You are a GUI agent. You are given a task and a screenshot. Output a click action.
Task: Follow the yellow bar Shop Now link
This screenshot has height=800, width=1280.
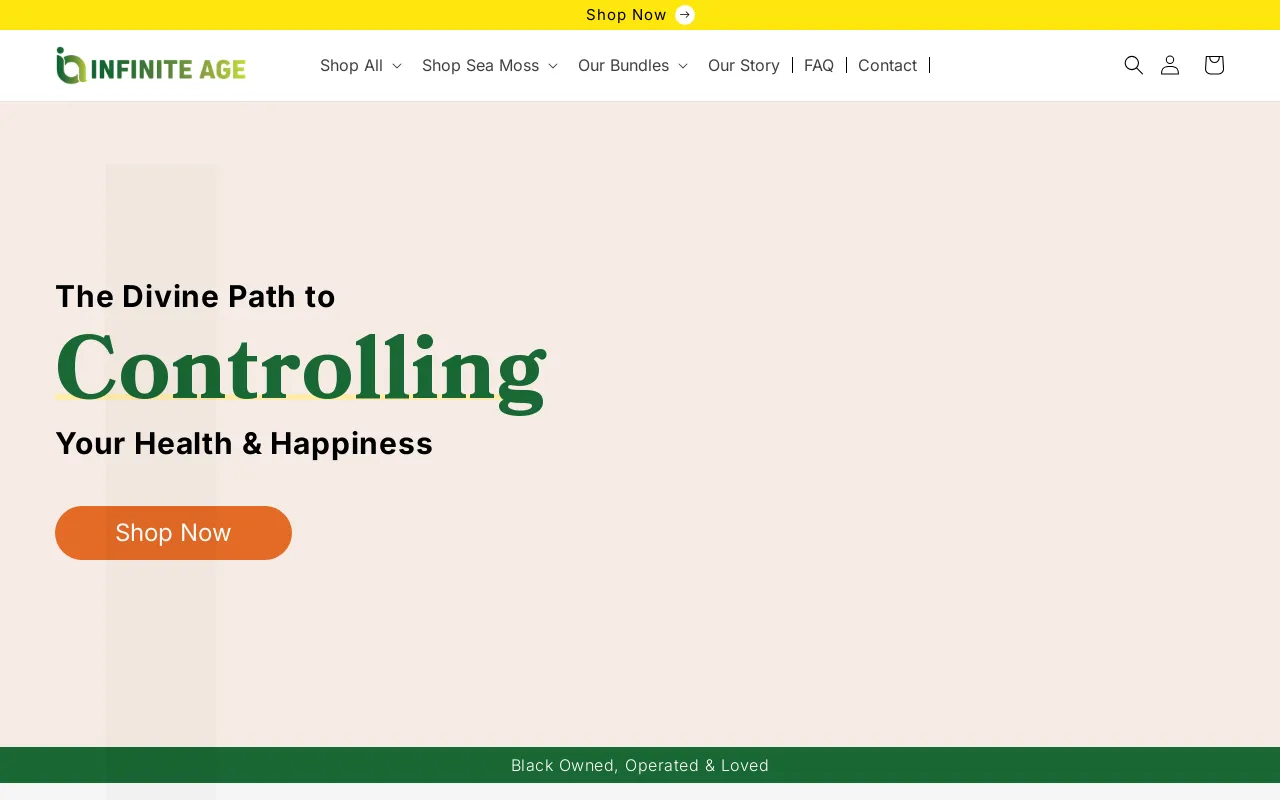click(626, 14)
